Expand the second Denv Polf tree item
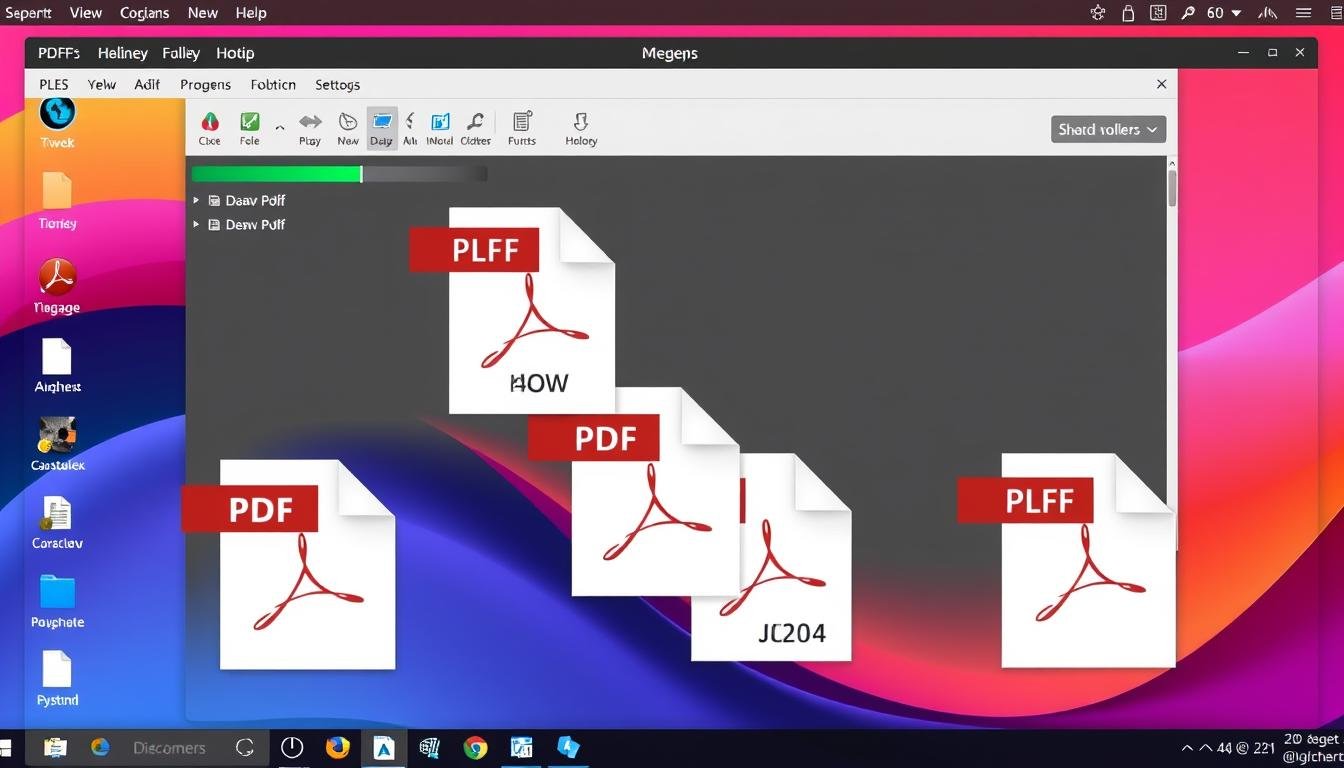The height and width of the screenshot is (768, 1344). point(196,224)
